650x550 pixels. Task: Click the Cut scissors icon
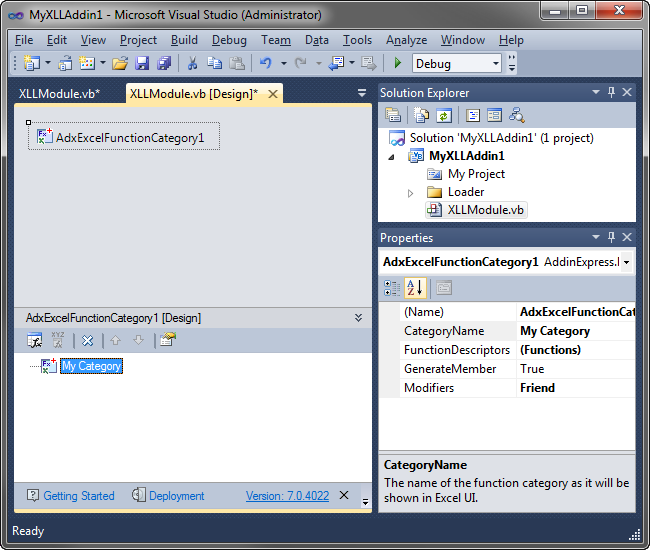tap(192, 63)
